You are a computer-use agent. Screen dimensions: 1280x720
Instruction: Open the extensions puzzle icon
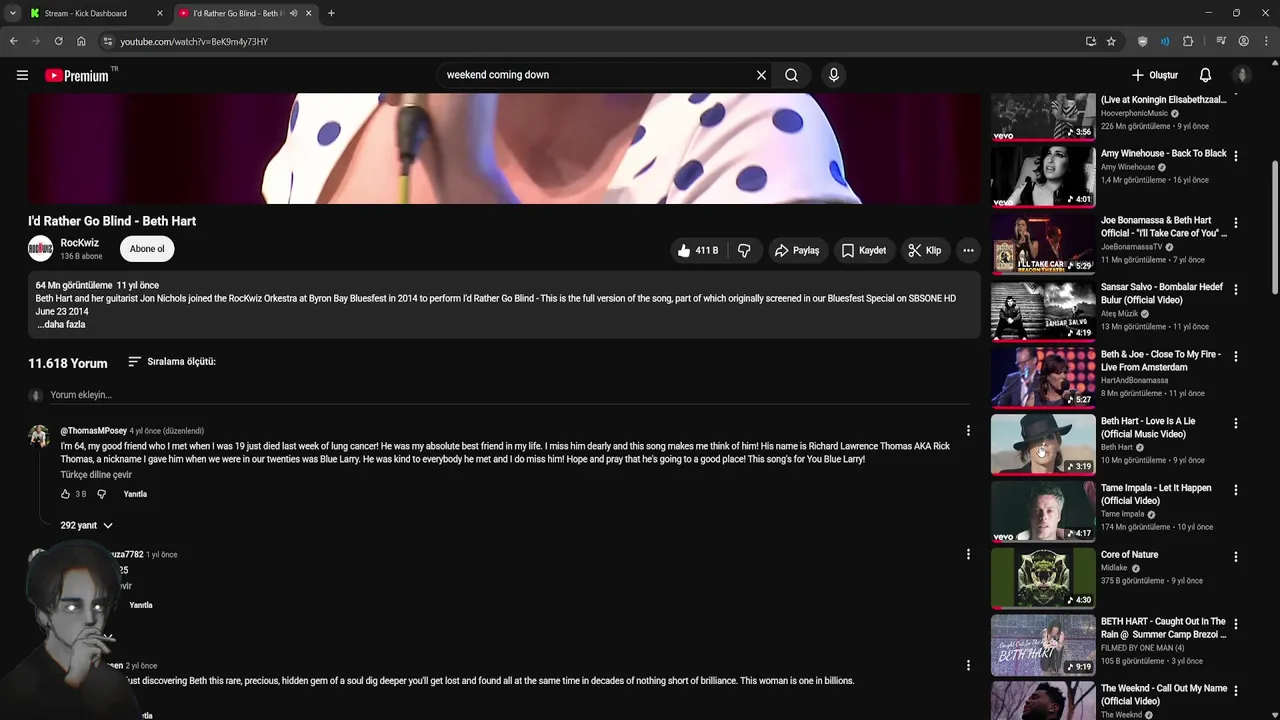click(x=1188, y=41)
